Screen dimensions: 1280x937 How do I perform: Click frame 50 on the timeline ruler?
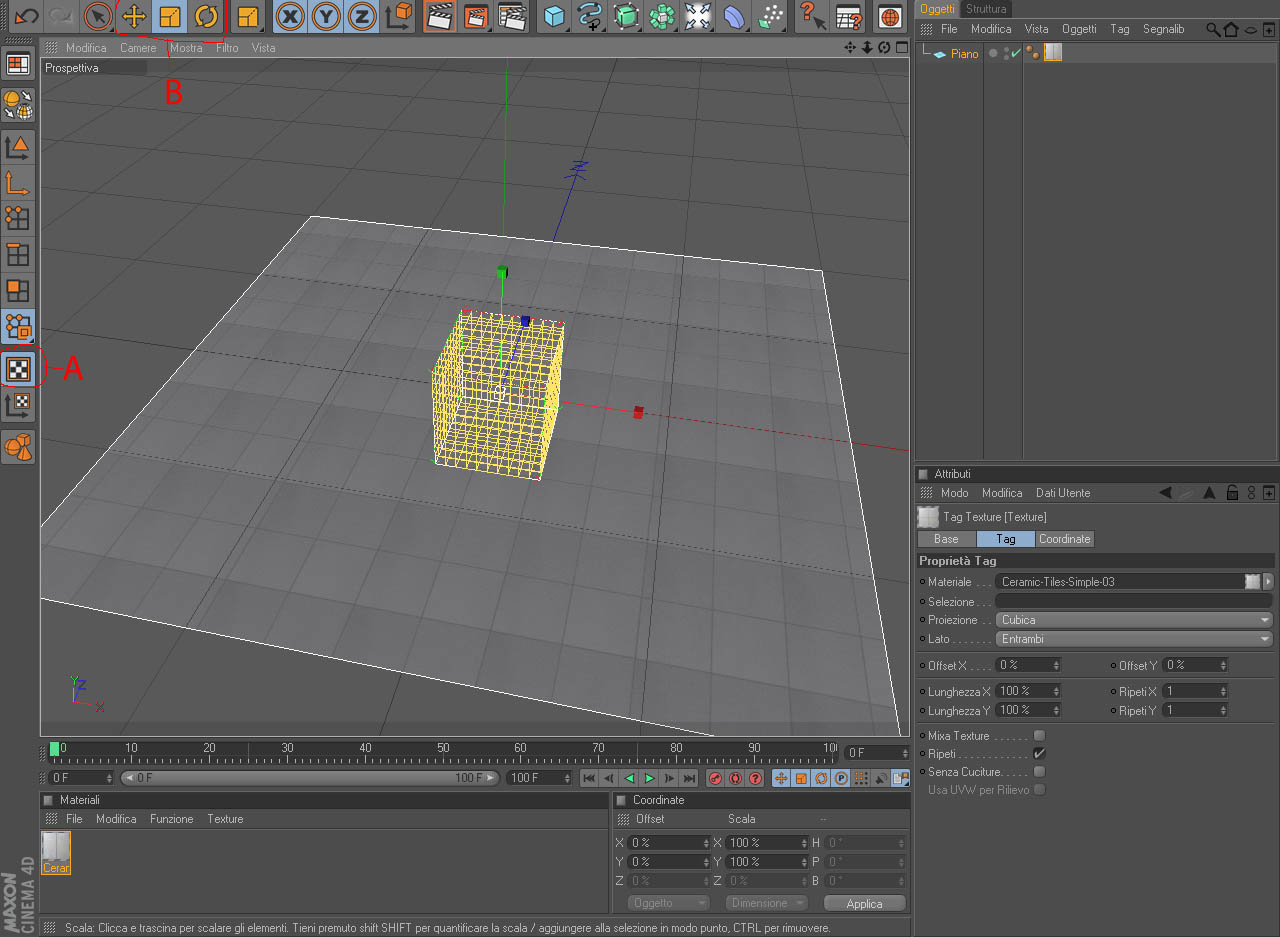point(443,748)
